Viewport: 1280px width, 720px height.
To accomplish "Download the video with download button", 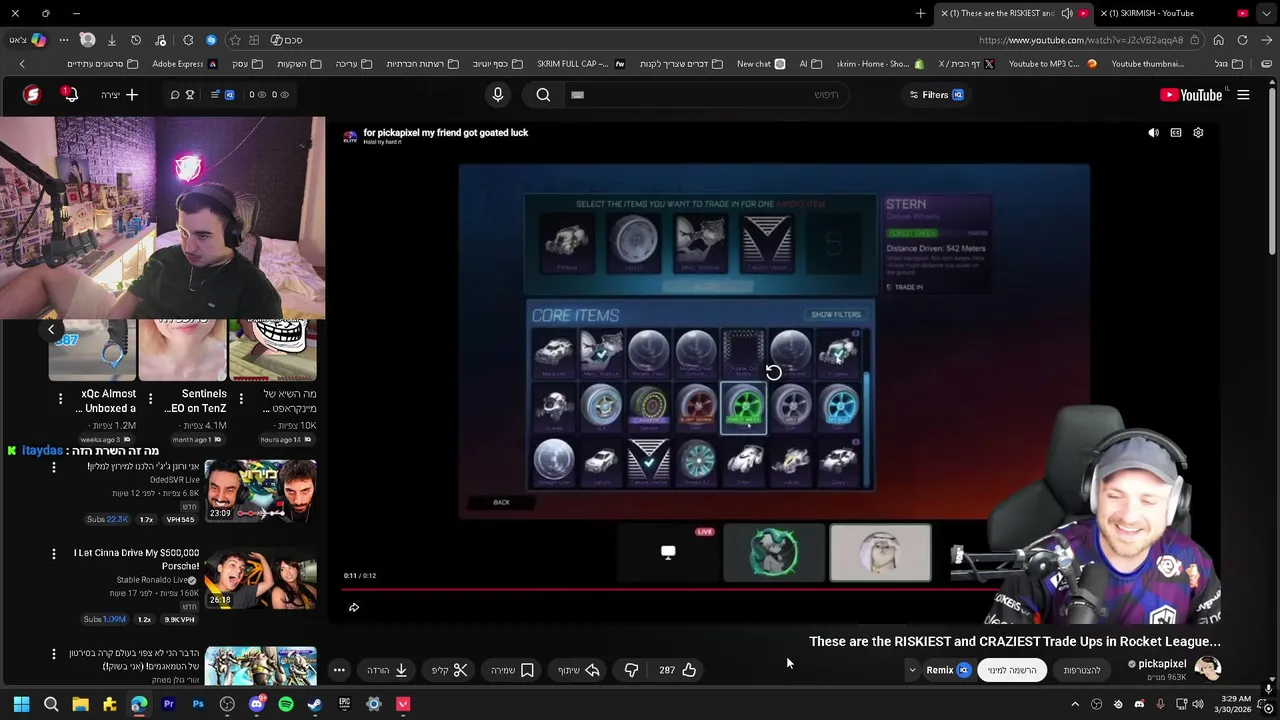I will (388, 670).
